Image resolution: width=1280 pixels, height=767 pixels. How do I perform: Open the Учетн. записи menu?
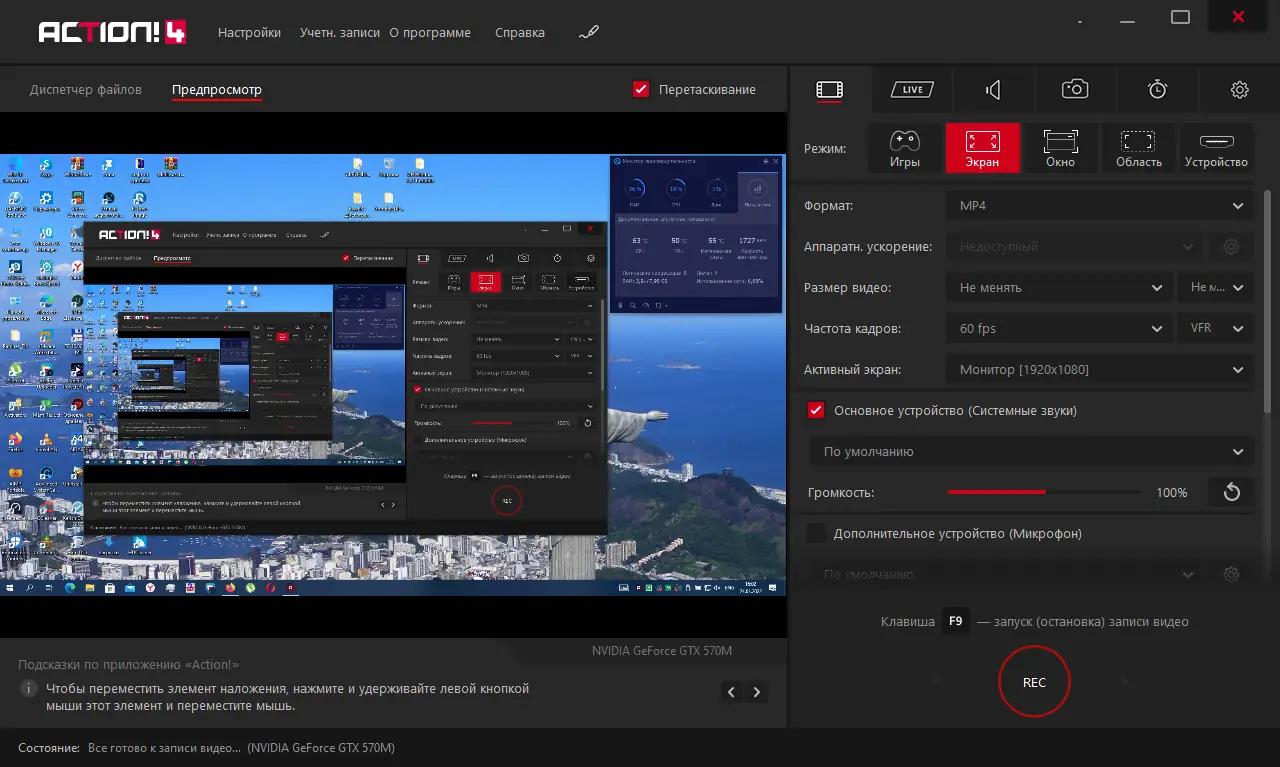[x=340, y=33]
